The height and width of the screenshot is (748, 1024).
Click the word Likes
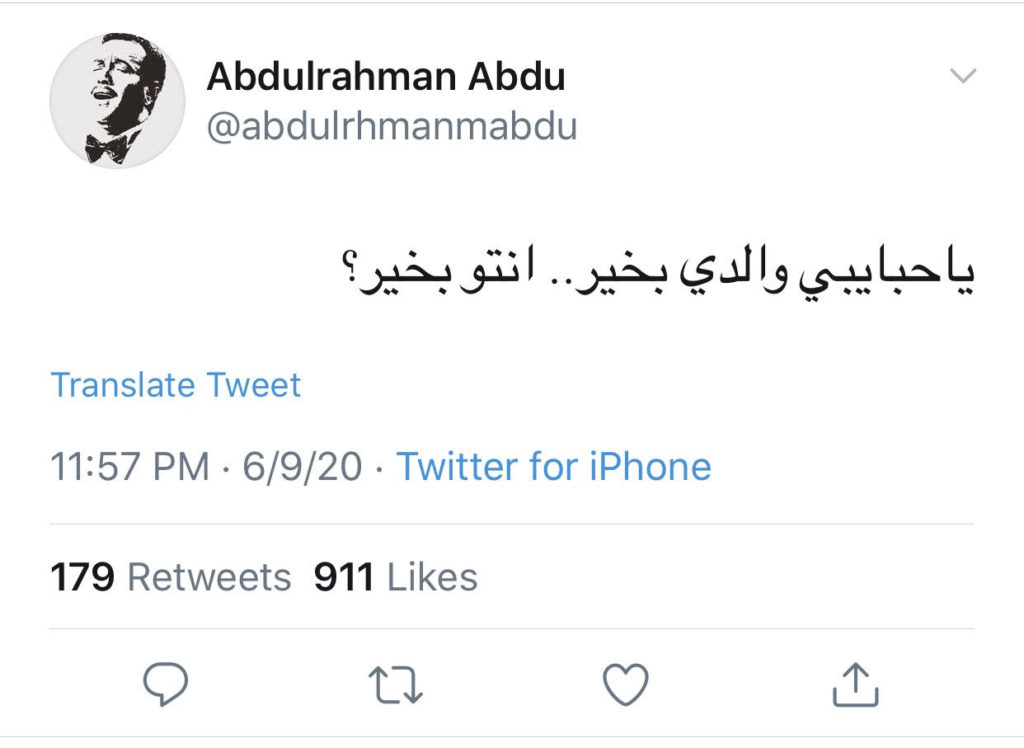pos(432,577)
